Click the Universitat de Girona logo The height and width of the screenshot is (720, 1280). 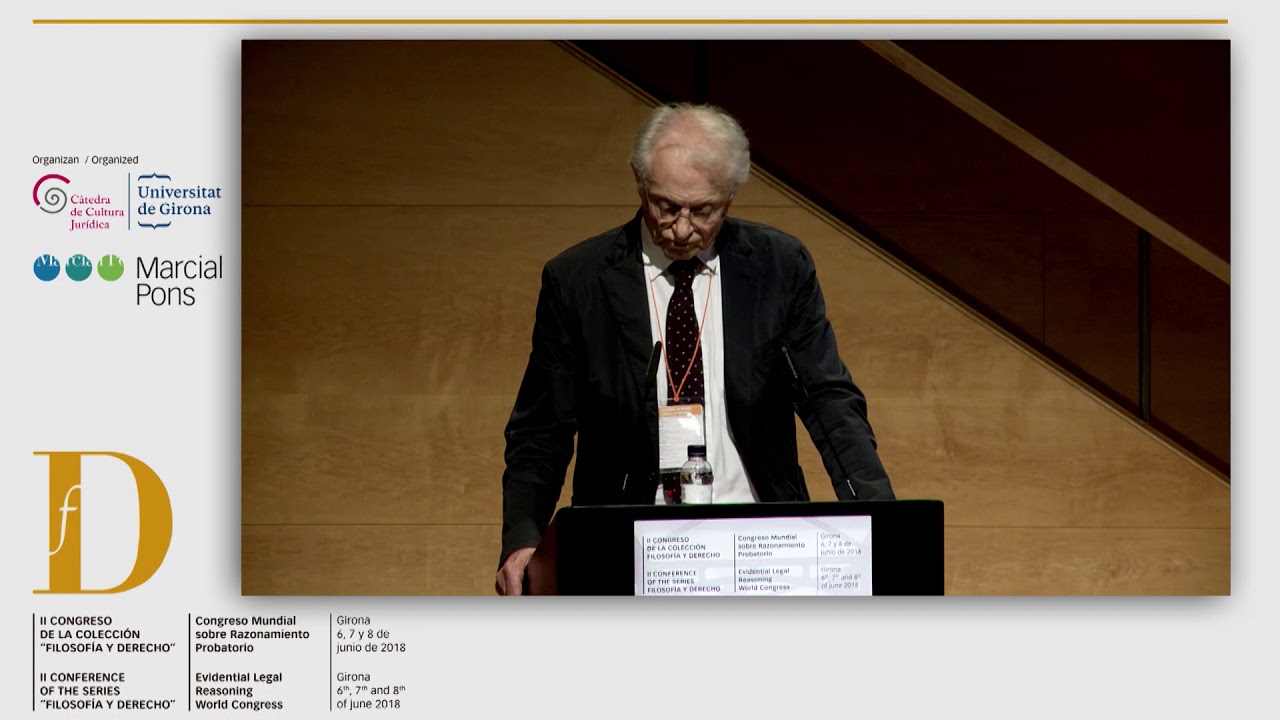pos(178,200)
